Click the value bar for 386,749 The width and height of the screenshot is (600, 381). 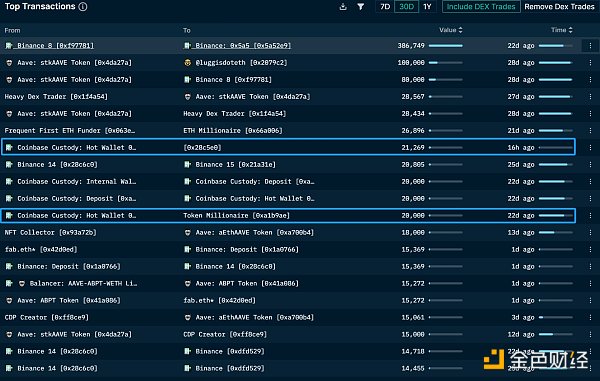pos(445,46)
